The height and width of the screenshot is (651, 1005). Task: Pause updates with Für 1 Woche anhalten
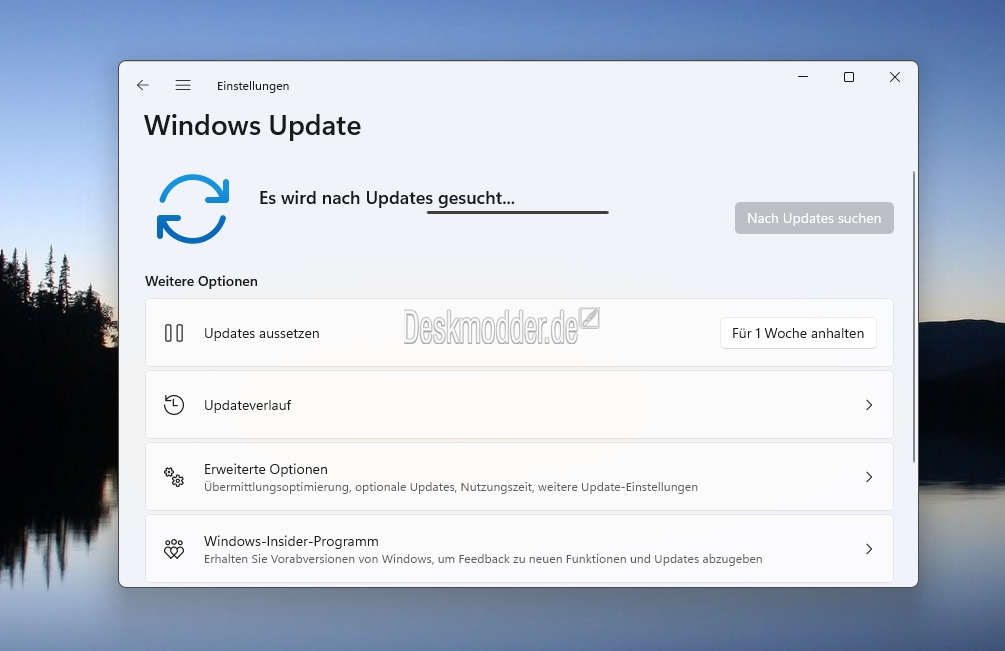point(798,333)
